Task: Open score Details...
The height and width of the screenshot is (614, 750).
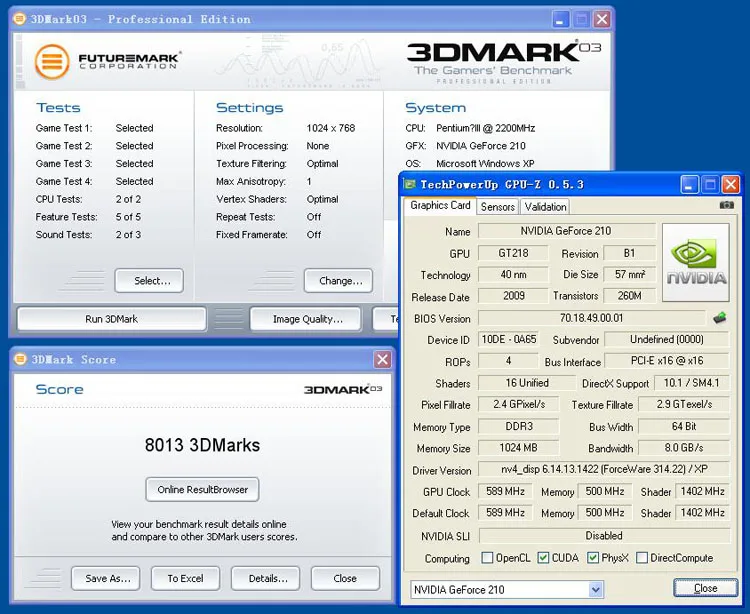Action: pos(265,579)
